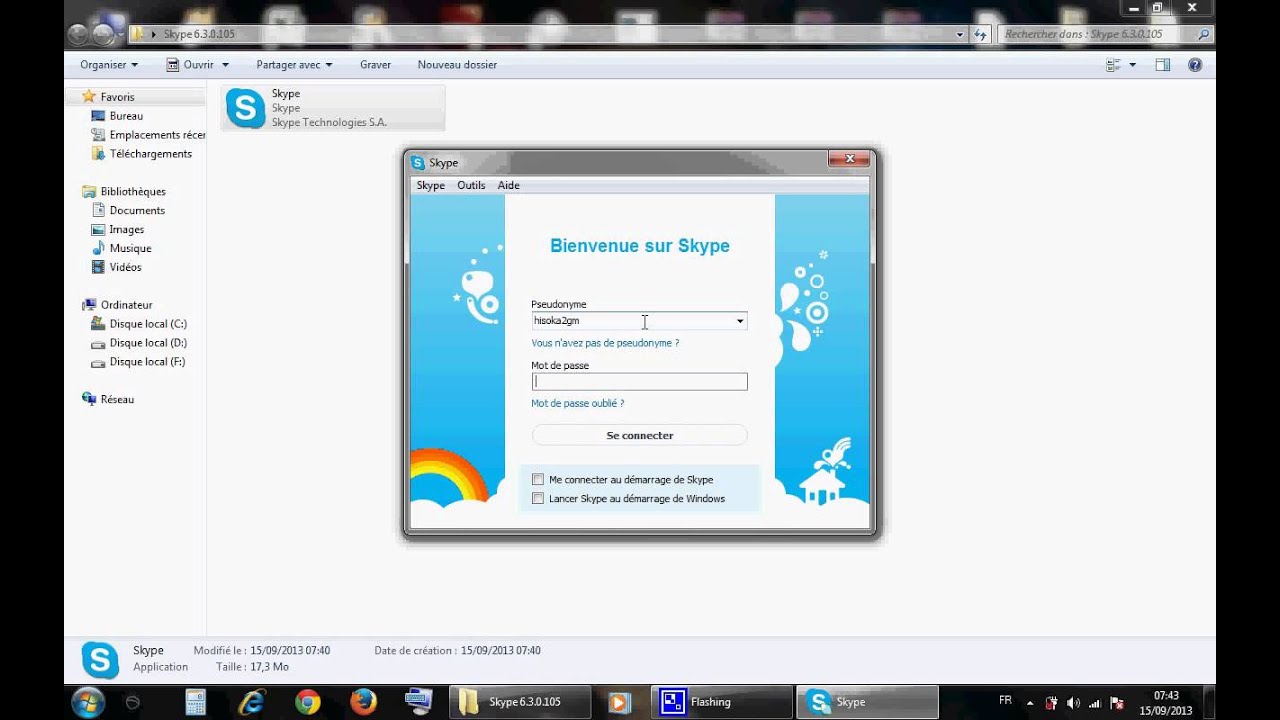Enable Me connecter au démarrage de Skype
This screenshot has width=1280, height=720.
point(538,480)
